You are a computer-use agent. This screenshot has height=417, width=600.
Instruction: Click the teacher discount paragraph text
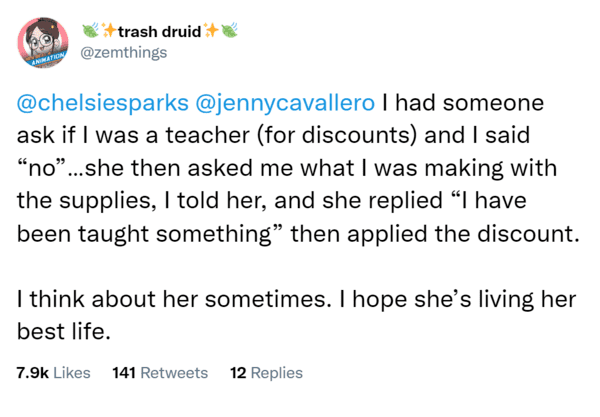coord(298,168)
